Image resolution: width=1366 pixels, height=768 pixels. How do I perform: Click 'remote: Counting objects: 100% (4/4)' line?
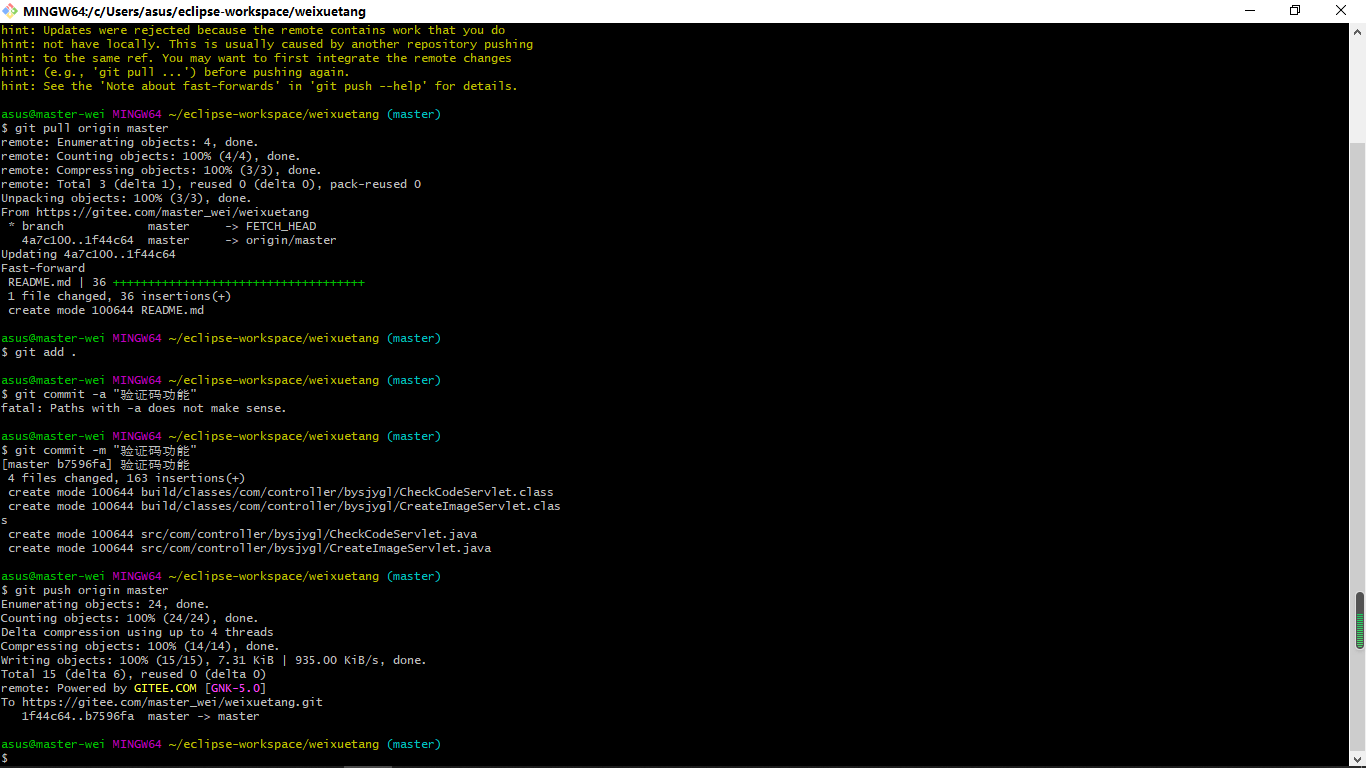click(x=151, y=156)
